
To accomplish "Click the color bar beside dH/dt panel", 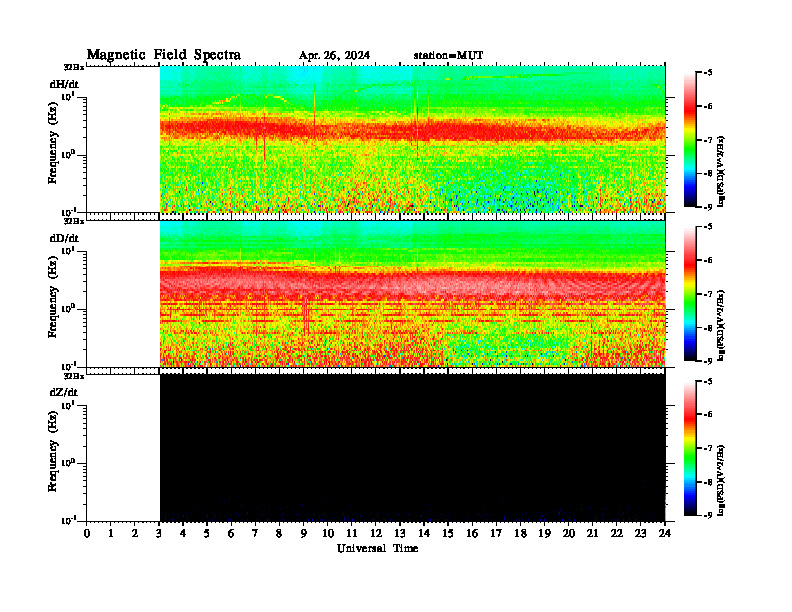I will [690, 139].
